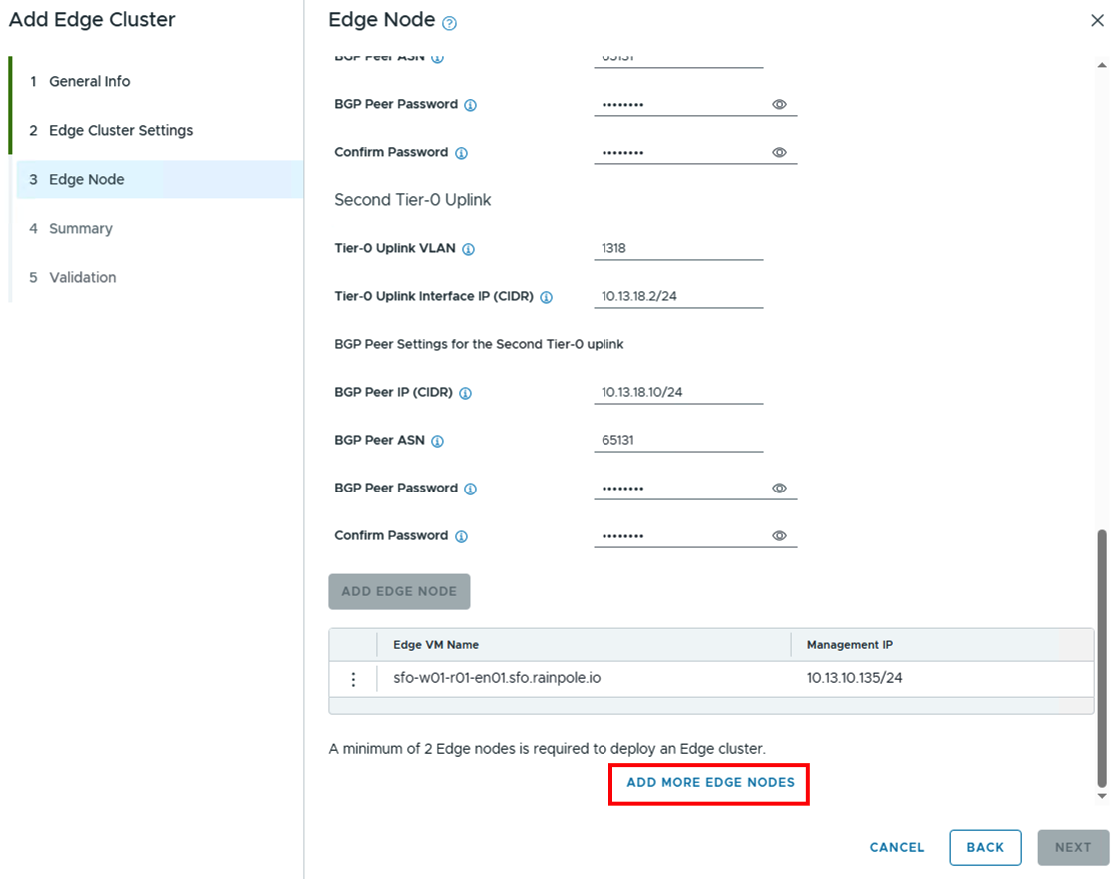The image size is (1117, 879).
Task: Click info icon beside first uplink BGP Peer Password
Action: pos(470,105)
